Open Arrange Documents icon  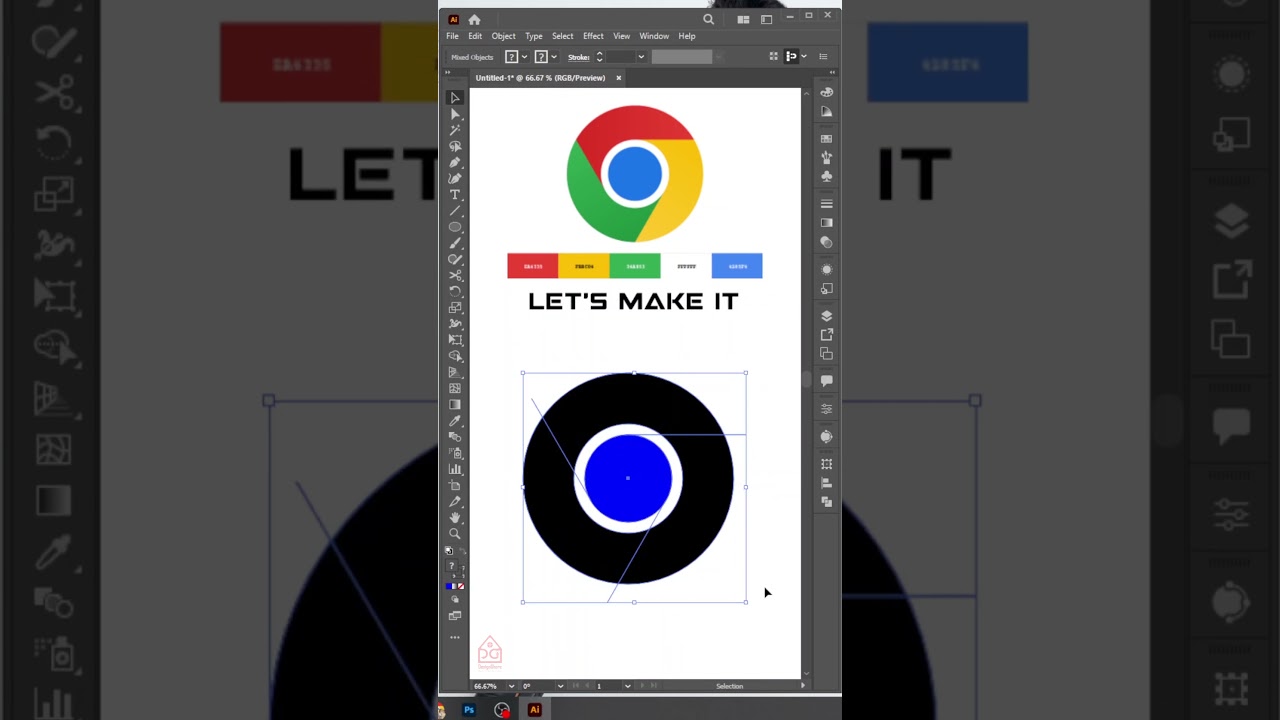(743, 19)
